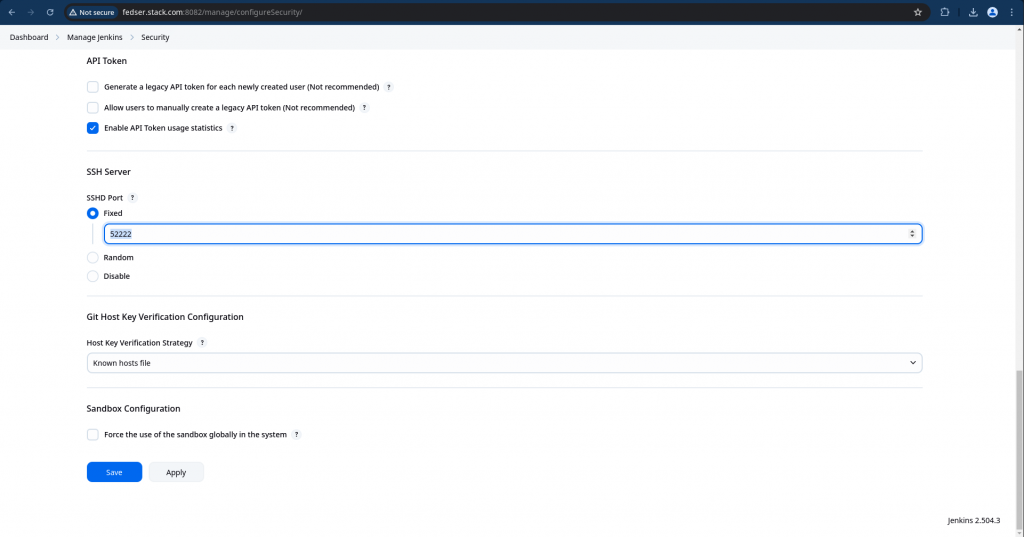Check Force the use of the sandbox globally
The image size is (1024, 537).
tap(93, 435)
